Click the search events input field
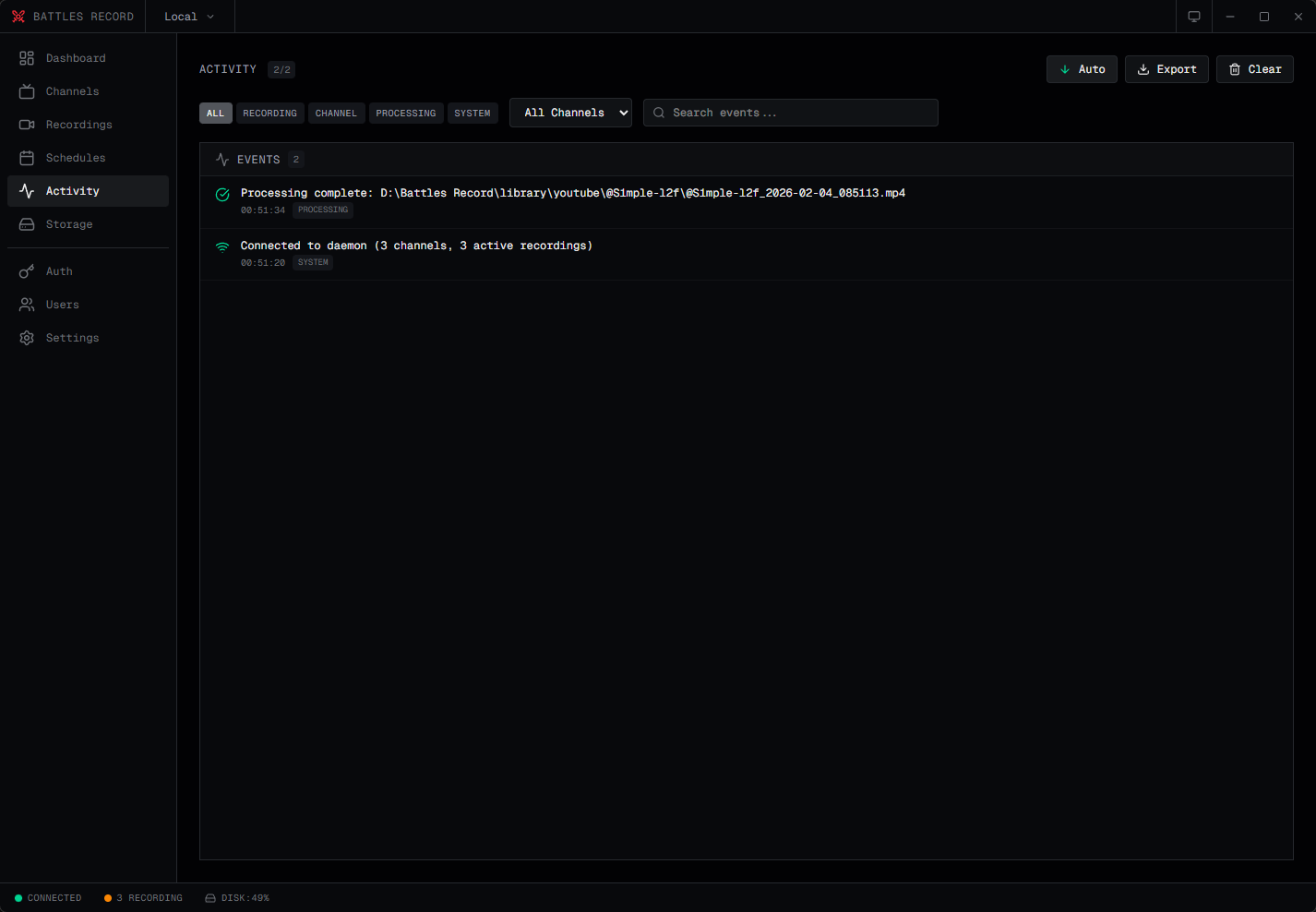 coord(790,112)
